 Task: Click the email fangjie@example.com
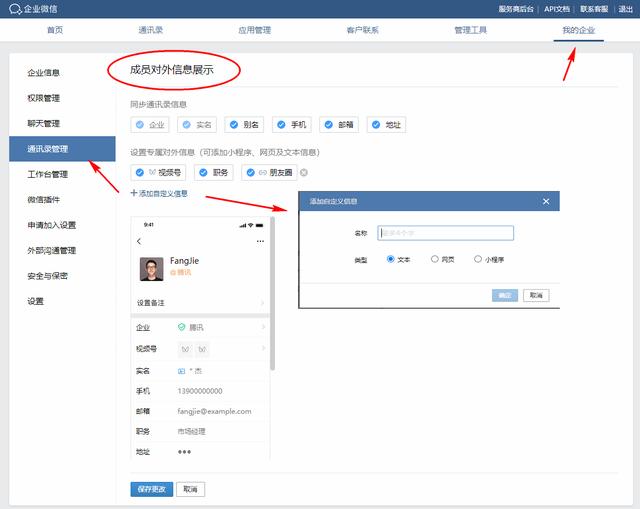click(x=214, y=411)
